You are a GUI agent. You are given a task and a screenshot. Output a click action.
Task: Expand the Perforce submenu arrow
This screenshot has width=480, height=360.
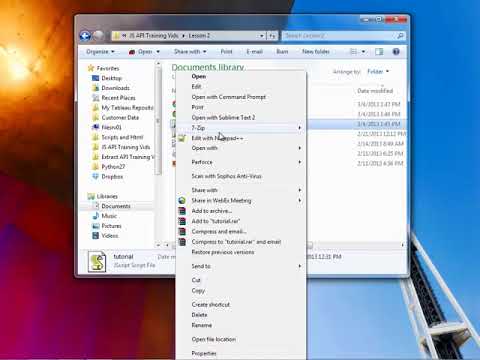300,162
